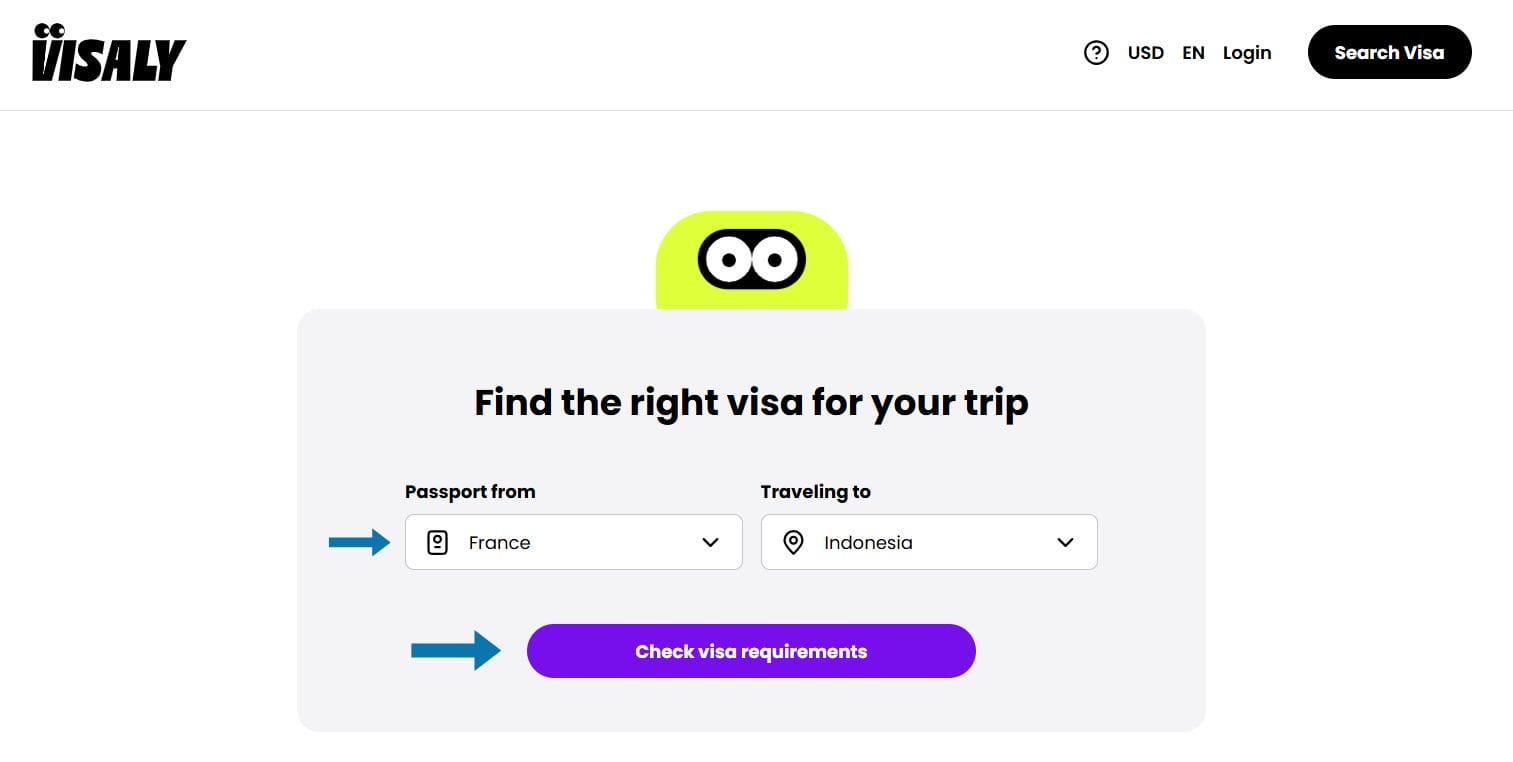Open the help question mark icon
The image size is (1513, 762).
pos(1096,53)
